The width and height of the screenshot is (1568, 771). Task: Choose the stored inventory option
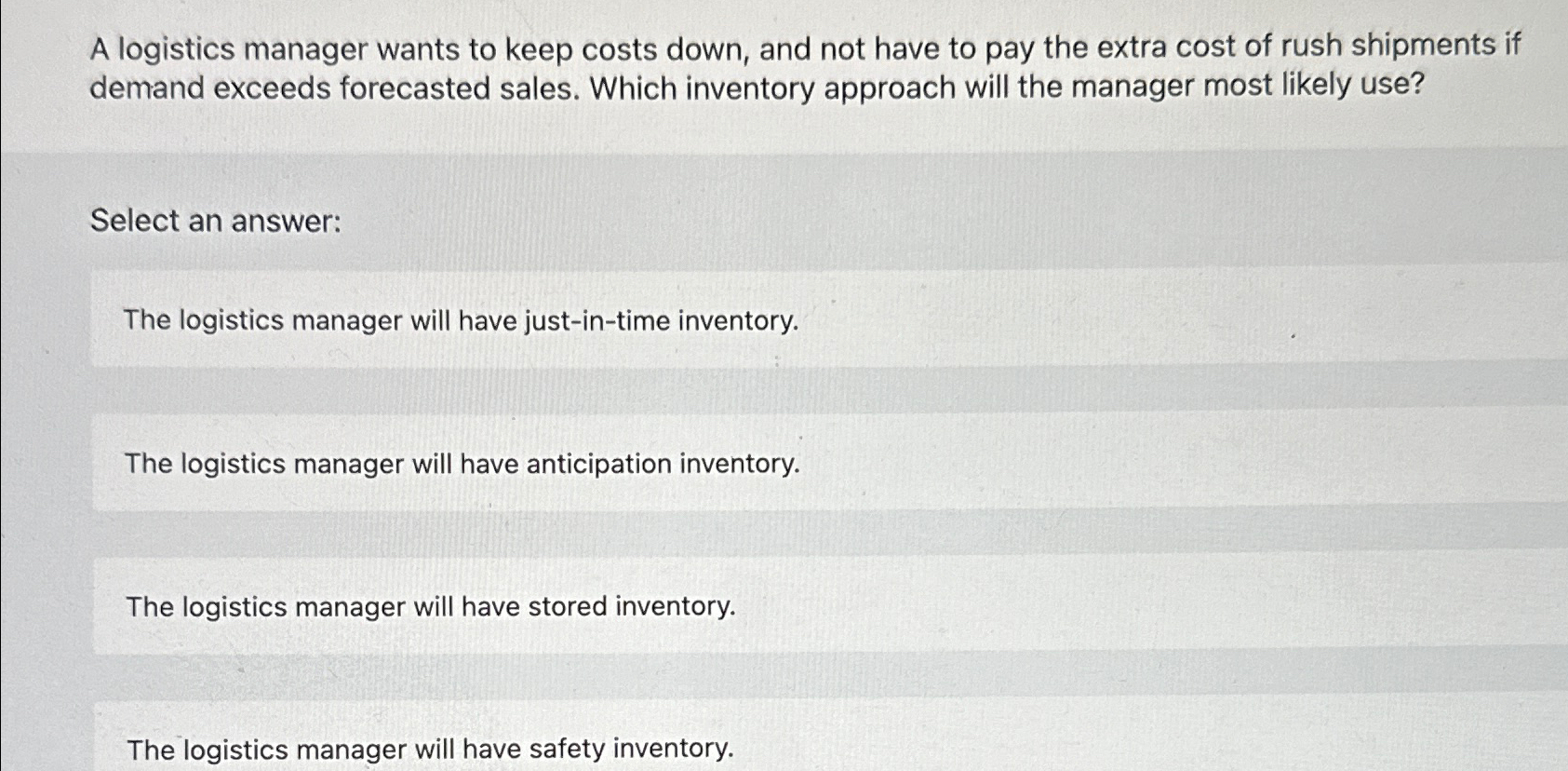(x=431, y=606)
